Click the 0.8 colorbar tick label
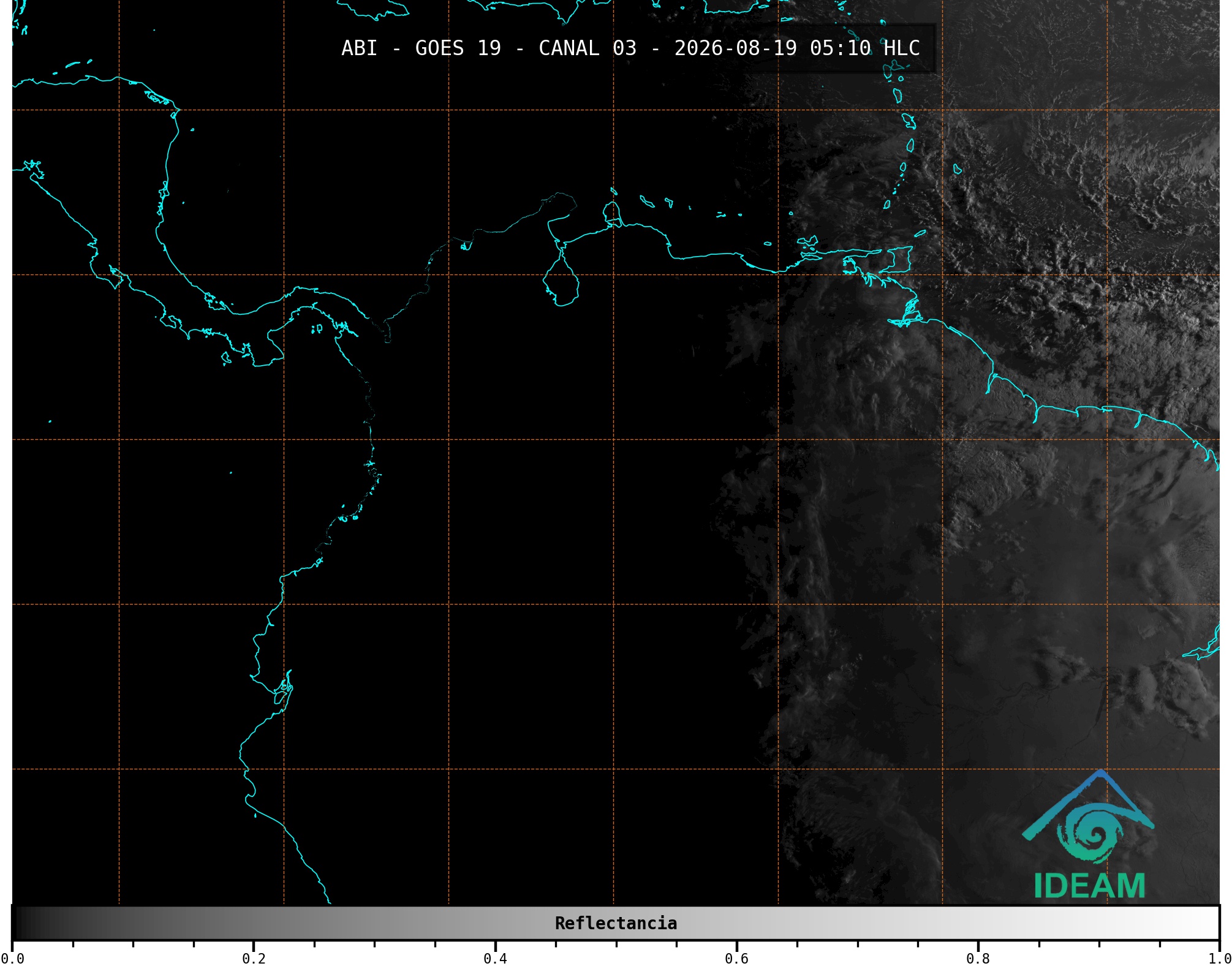 pos(978,958)
